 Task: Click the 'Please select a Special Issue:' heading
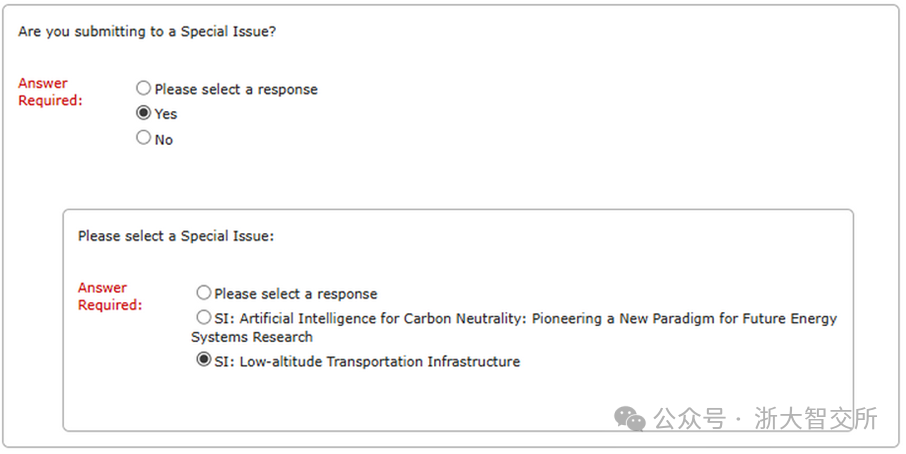[x=176, y=237]
